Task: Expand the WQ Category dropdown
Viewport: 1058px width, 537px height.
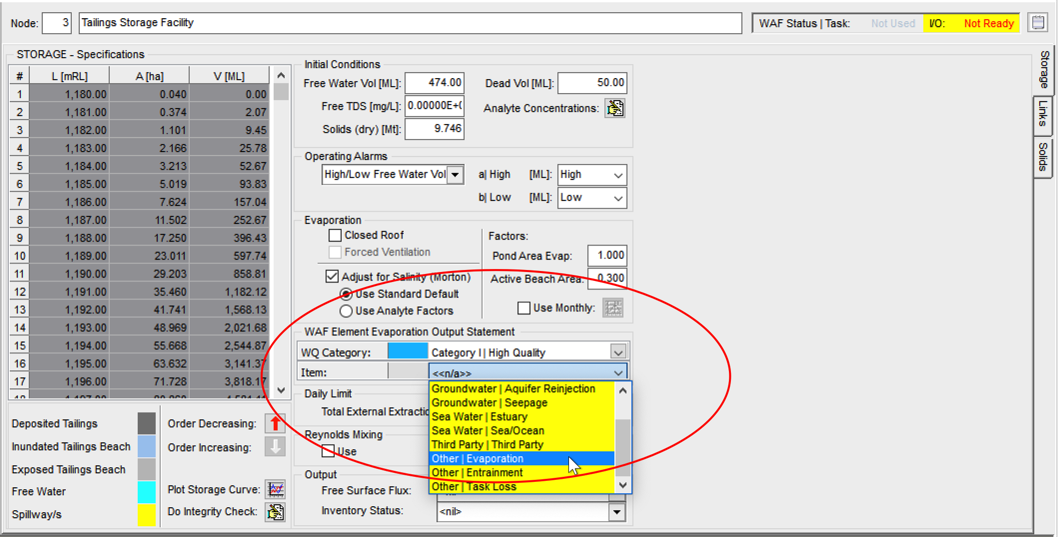Action: [x=618, y=352]
